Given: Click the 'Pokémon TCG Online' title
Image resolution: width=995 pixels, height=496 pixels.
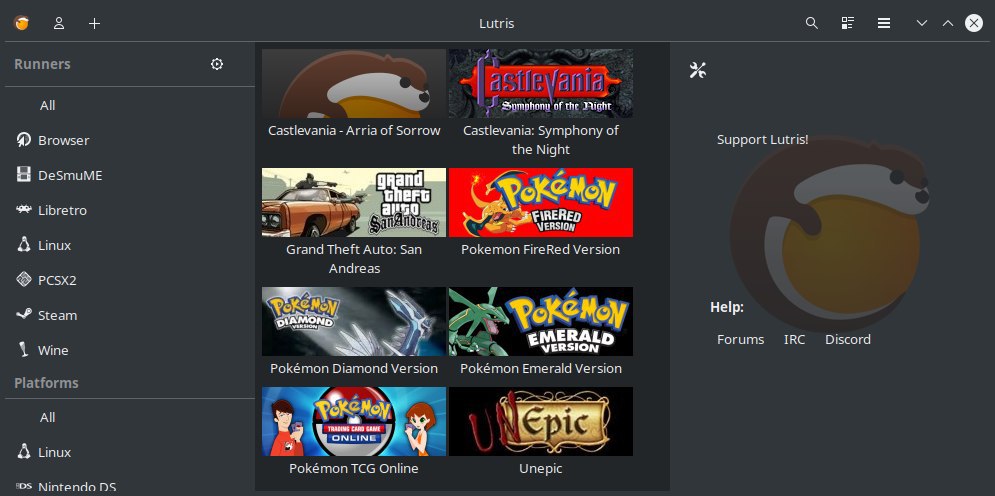Looking at the screenshot, I should pos(354,469).
